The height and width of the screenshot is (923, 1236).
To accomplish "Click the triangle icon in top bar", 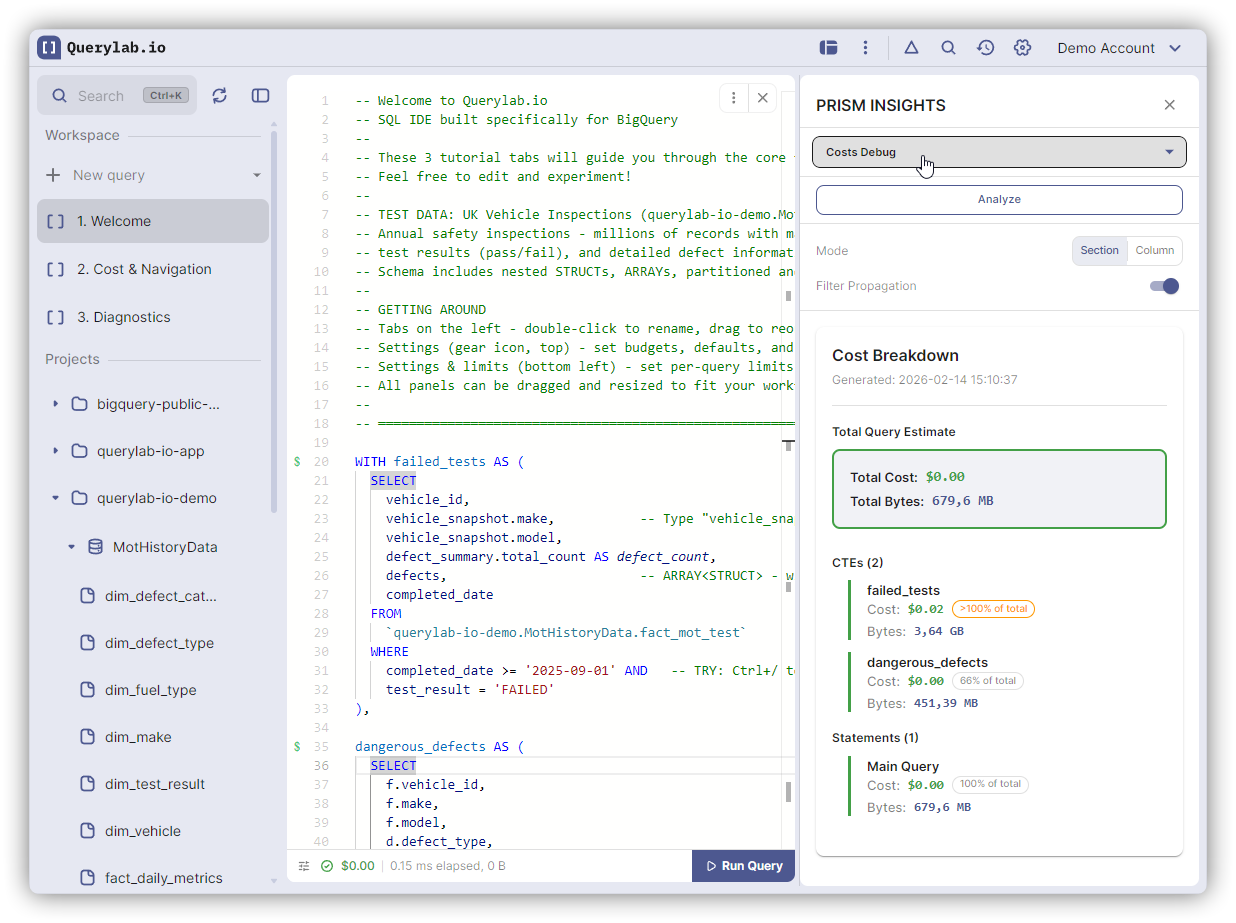I will click(911, 48).
